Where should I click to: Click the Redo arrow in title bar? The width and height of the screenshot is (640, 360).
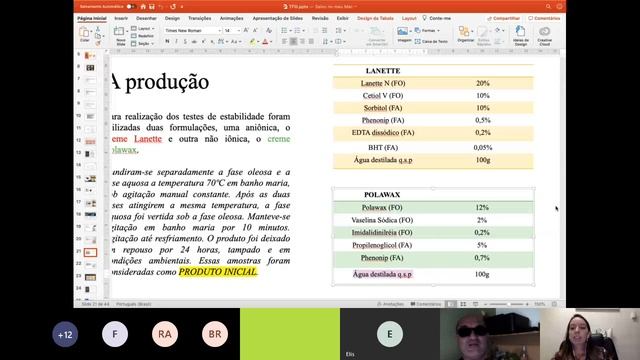pyautogui.click(x=173, y=7)
